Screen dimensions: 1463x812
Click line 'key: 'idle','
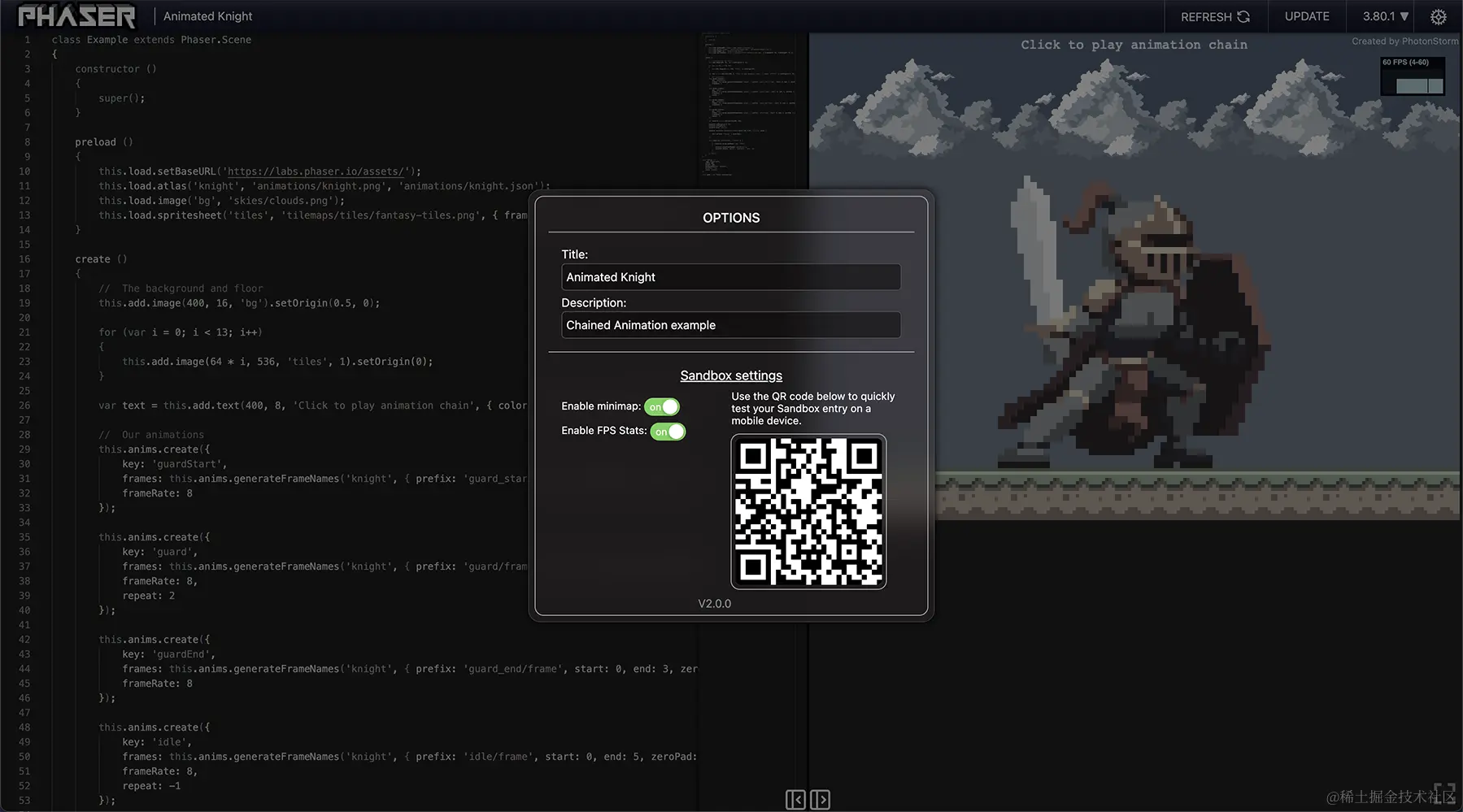(157, 742)
